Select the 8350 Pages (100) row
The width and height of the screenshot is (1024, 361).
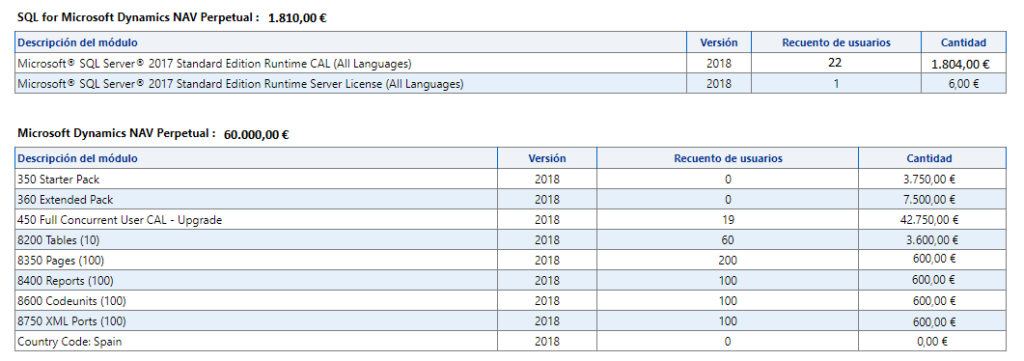(510, 260)
